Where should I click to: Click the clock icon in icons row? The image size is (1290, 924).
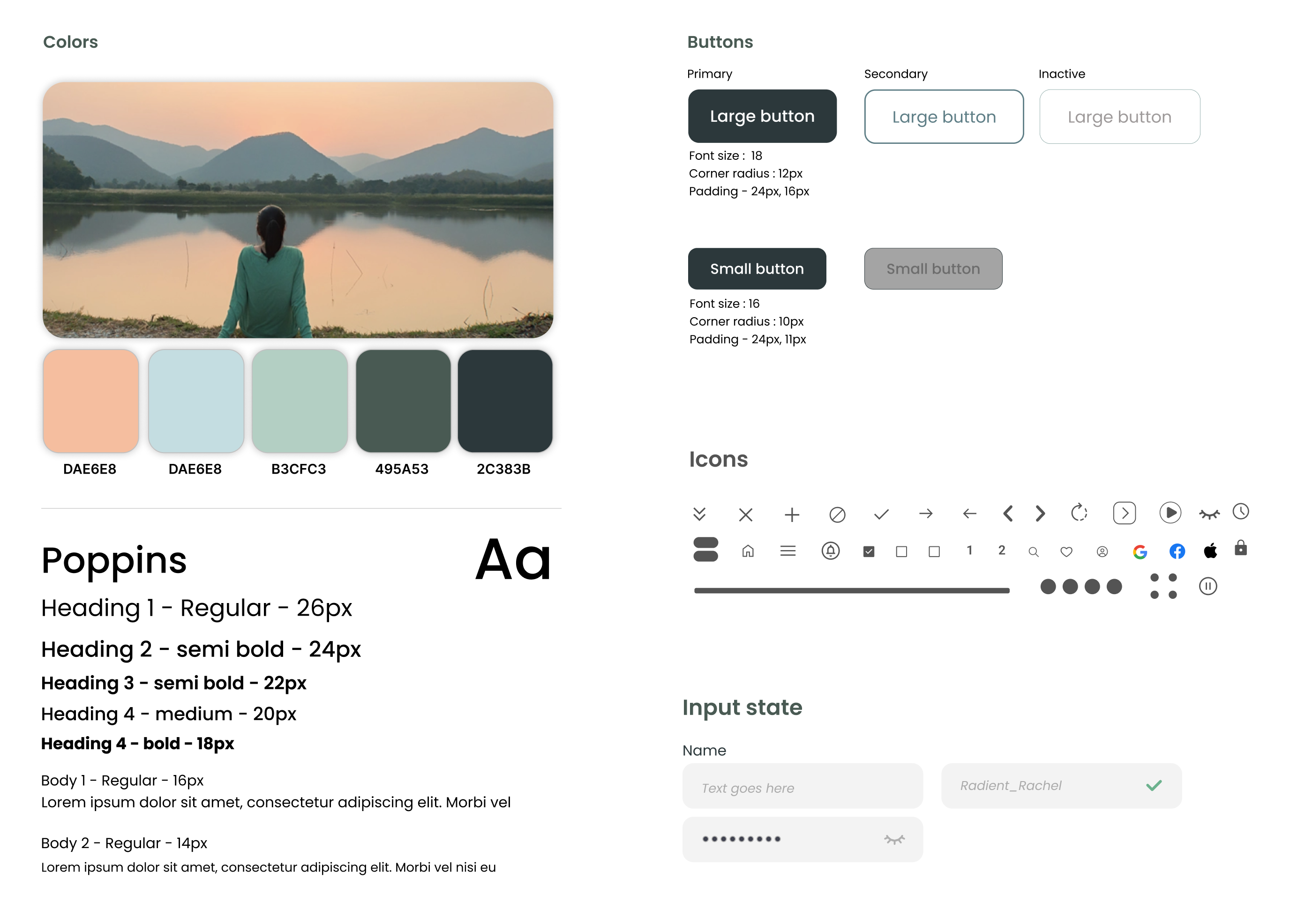coord(1240,511)
